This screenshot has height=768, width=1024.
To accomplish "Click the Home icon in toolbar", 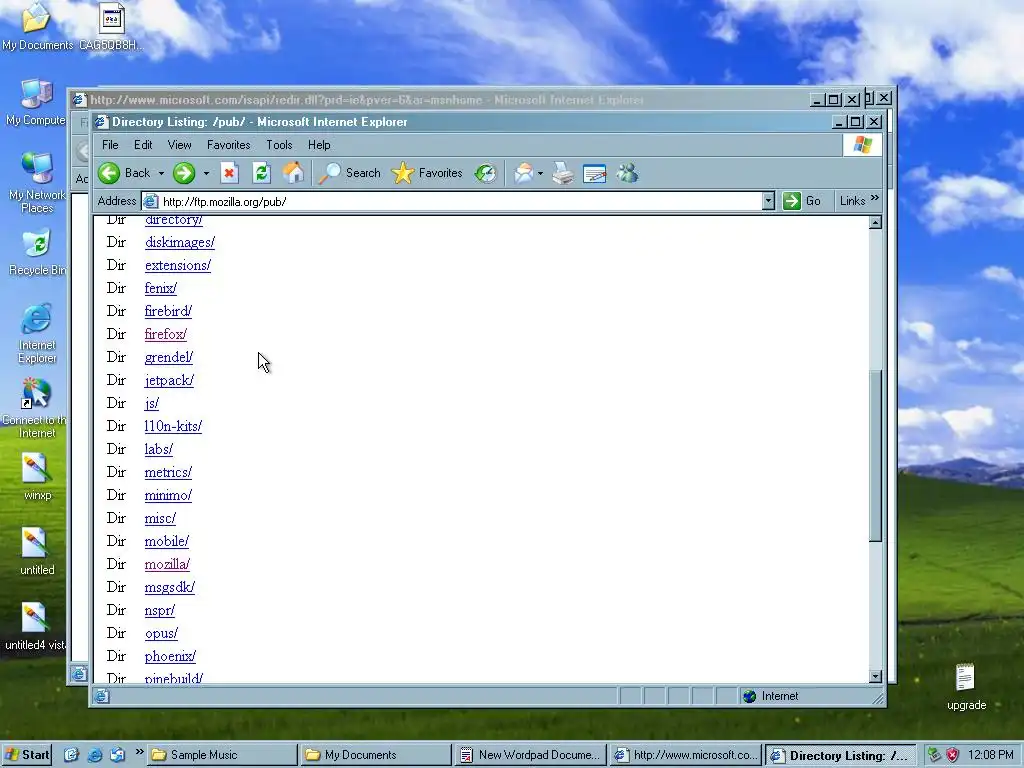I will point(293,173).
